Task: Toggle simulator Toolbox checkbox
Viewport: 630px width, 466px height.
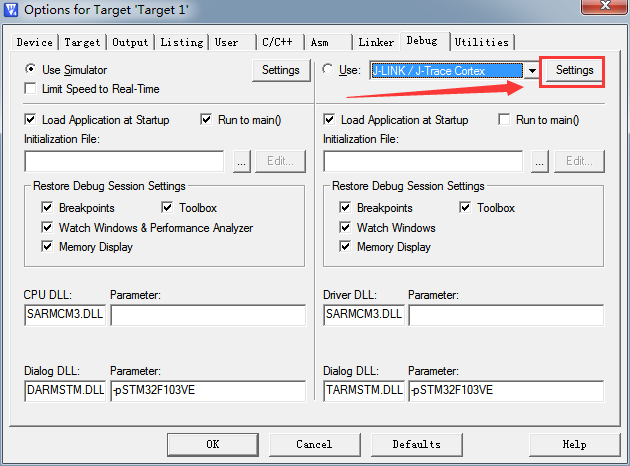Action: 167,207
